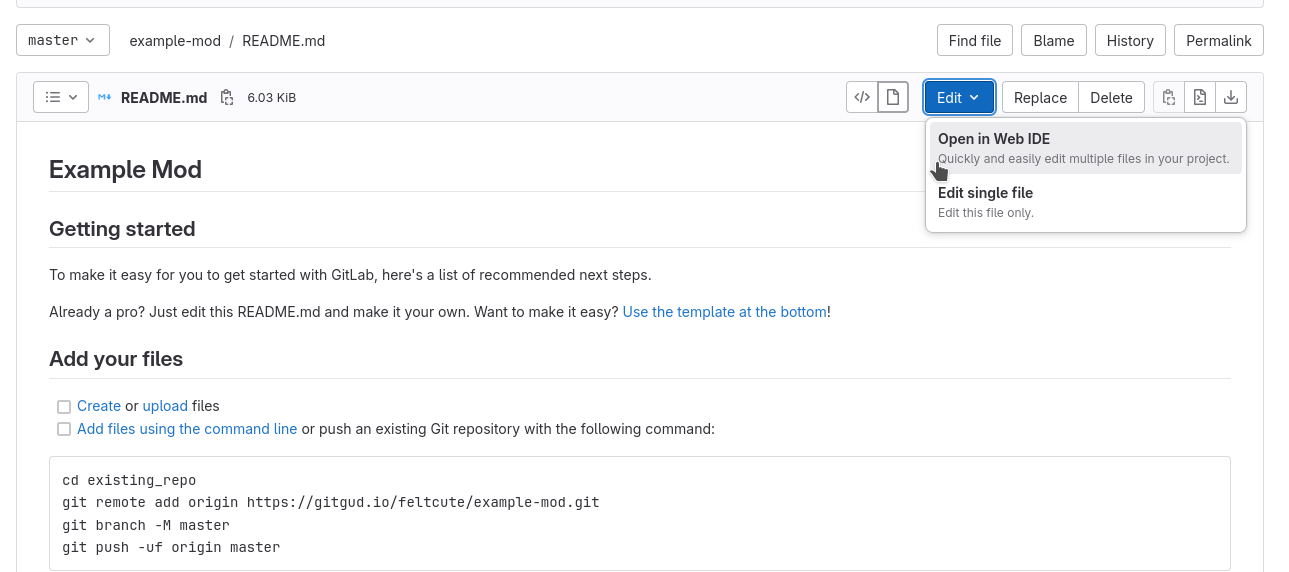The height and width of the screenshot is (572, 1289).
Task: Copy file contents icon in toolbar
Action: pyautogui.click(x=1168, y=97)
